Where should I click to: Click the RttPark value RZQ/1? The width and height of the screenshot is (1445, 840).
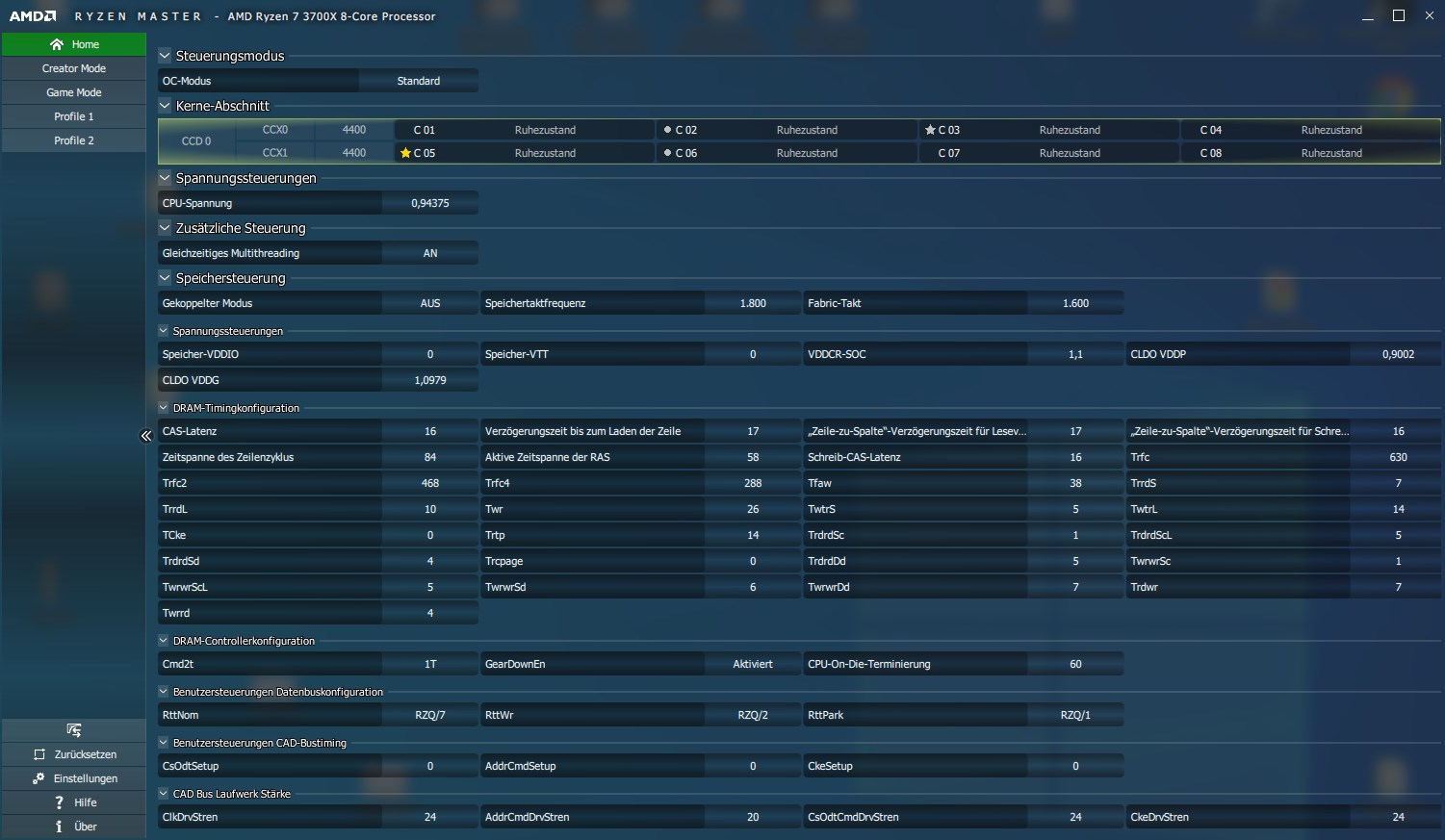[x=1075, y=715]
